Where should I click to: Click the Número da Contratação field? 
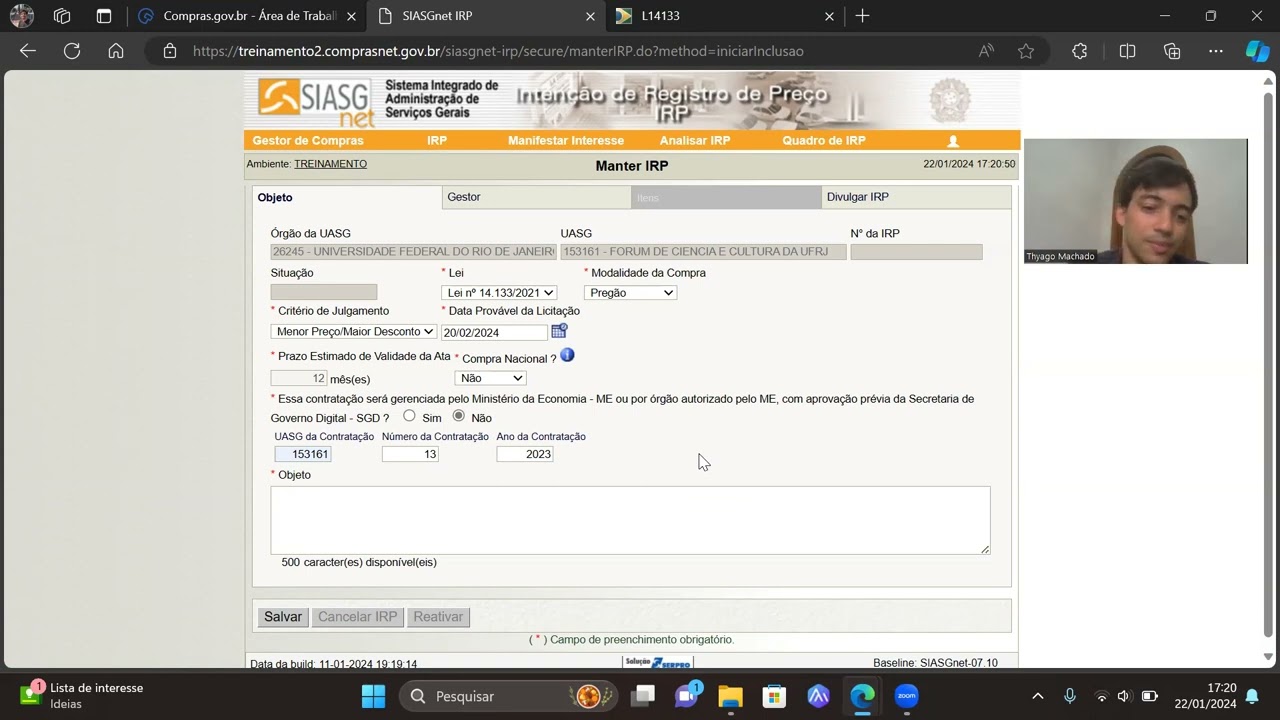point(410,454)
